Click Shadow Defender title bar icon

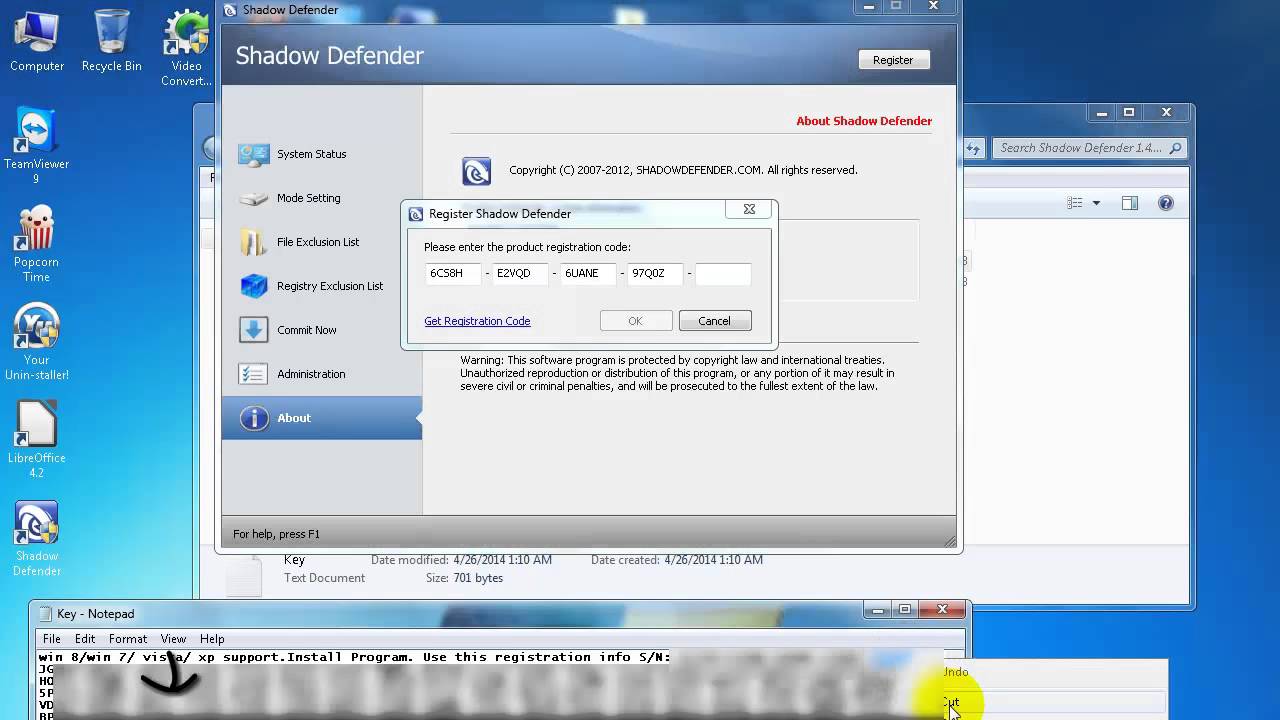pos(230,10)
